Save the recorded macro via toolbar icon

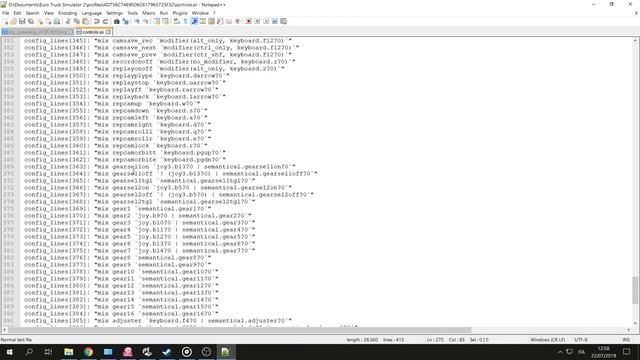[283, 21]
